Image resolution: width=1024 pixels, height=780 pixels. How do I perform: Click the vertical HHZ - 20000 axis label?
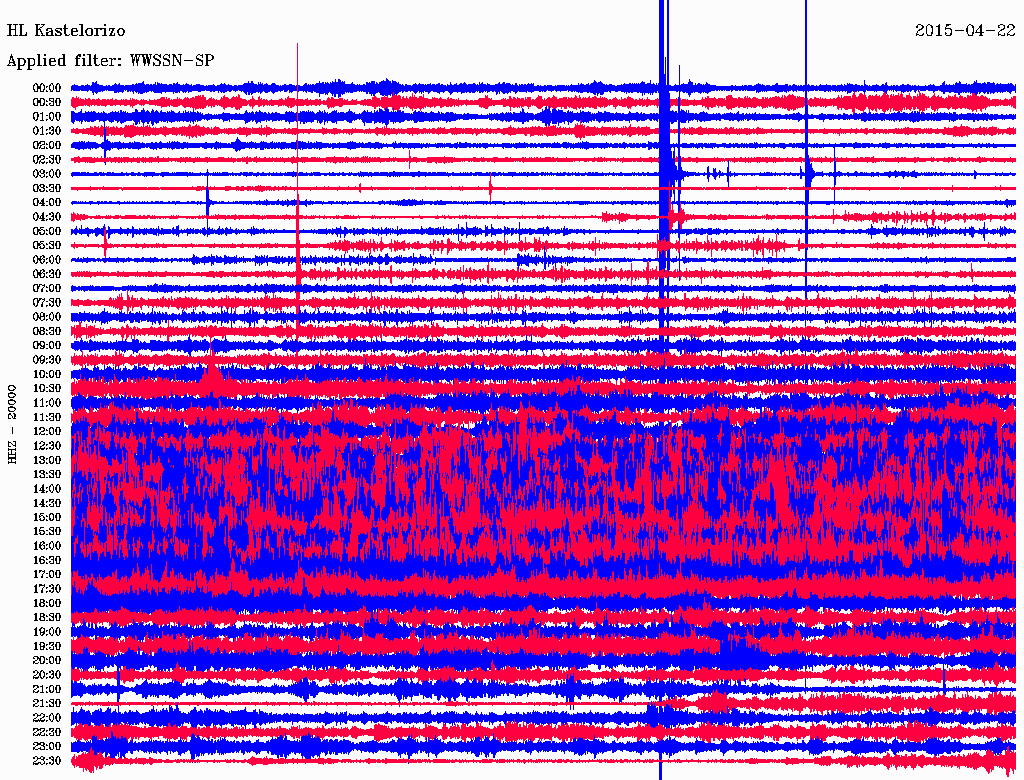coord(13,423)
